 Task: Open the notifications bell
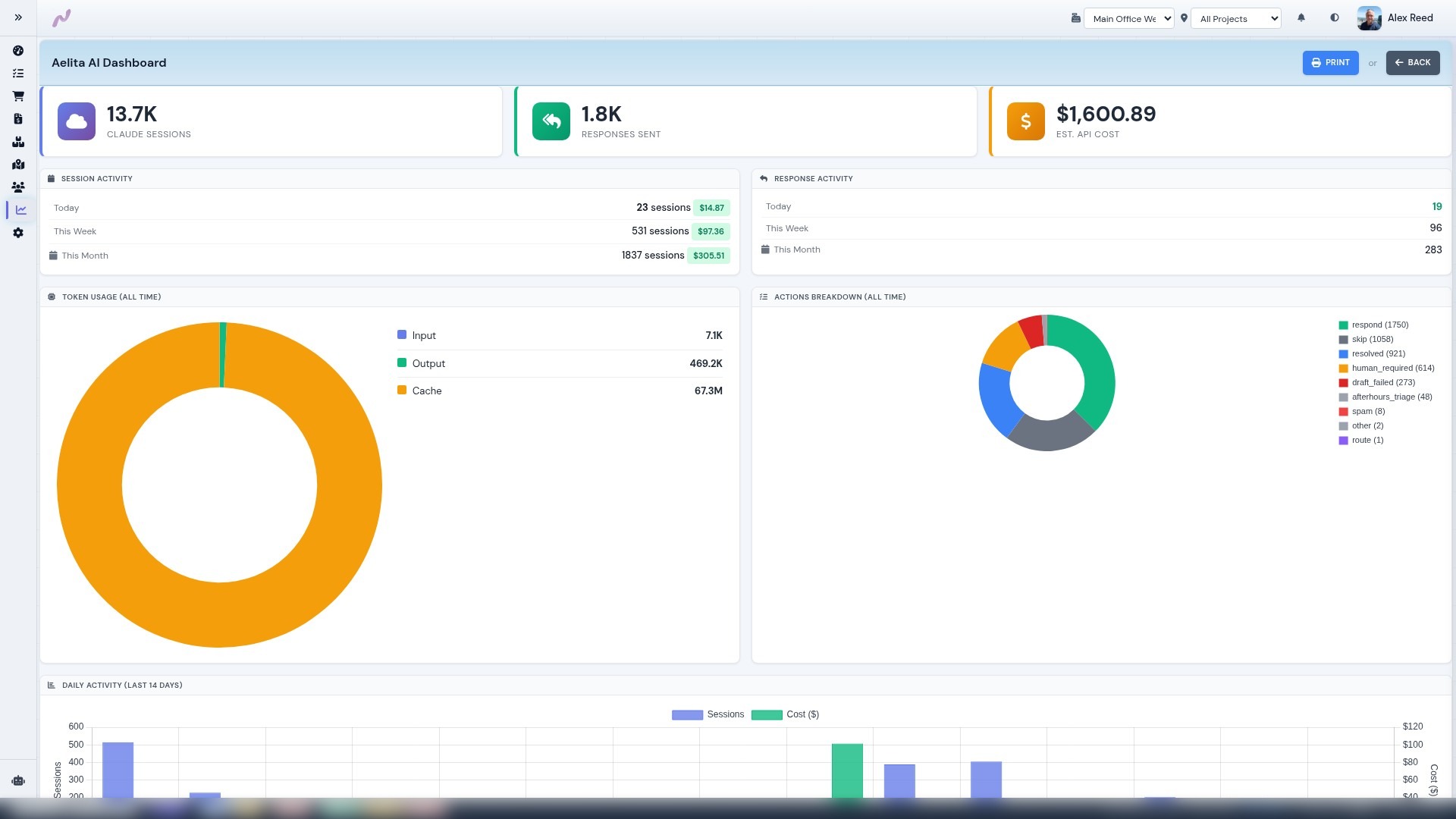[1301, 17]
